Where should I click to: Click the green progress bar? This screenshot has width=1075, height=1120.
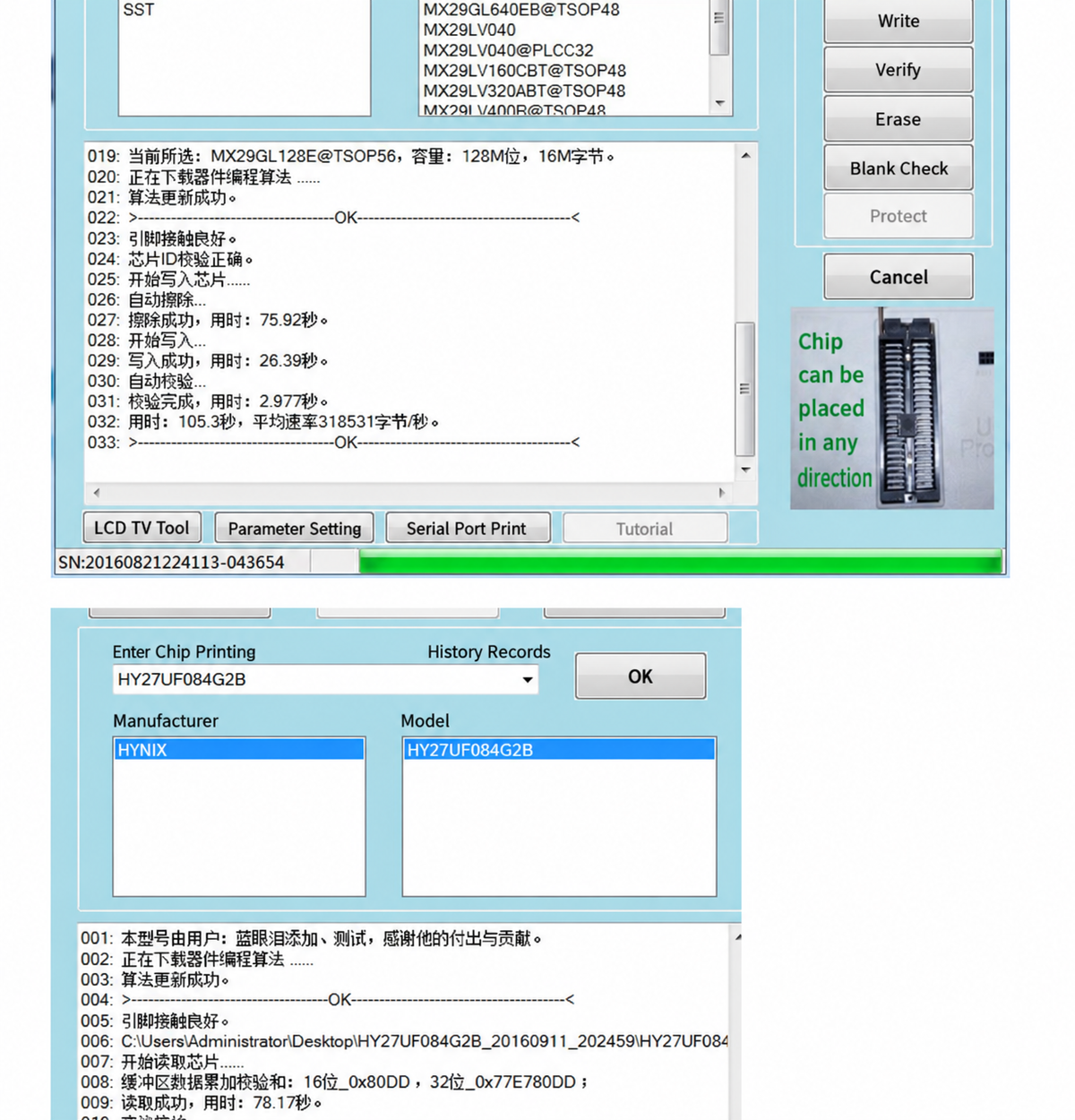pos(681,562)
